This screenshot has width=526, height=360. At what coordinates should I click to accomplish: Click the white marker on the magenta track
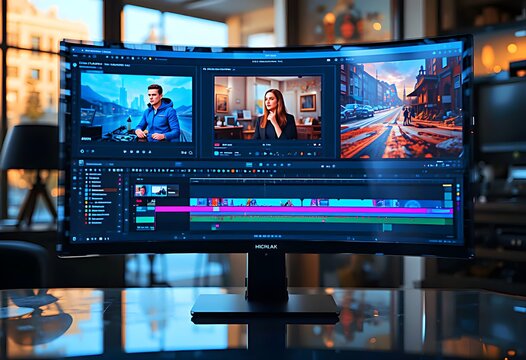pos(216,209)
